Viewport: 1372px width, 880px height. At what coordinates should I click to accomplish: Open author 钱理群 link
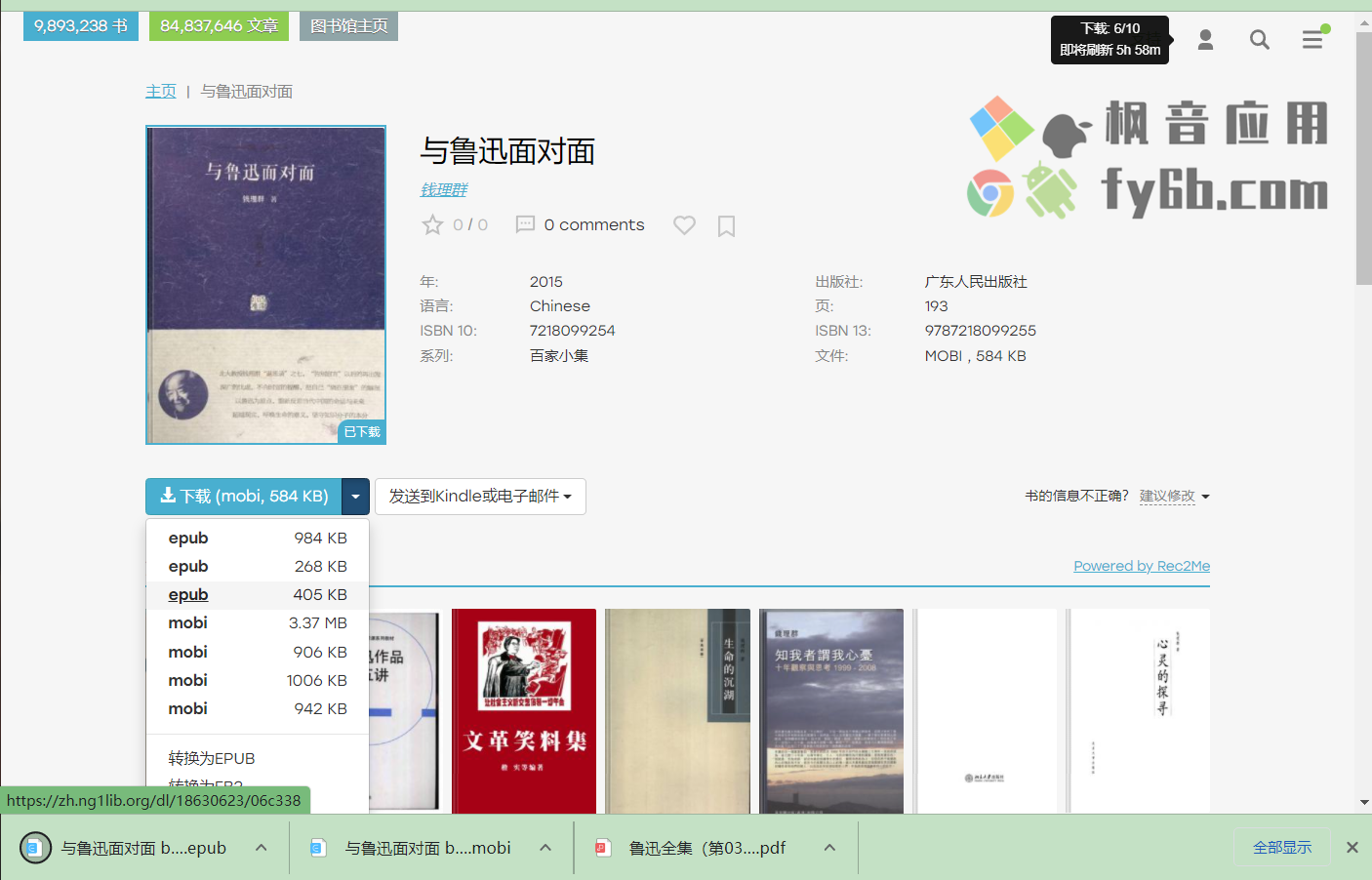(x=444, y=190)
